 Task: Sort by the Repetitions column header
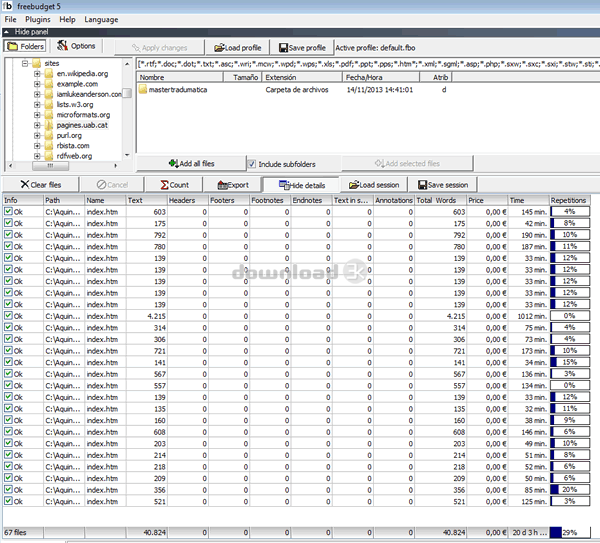pos(570,200)
